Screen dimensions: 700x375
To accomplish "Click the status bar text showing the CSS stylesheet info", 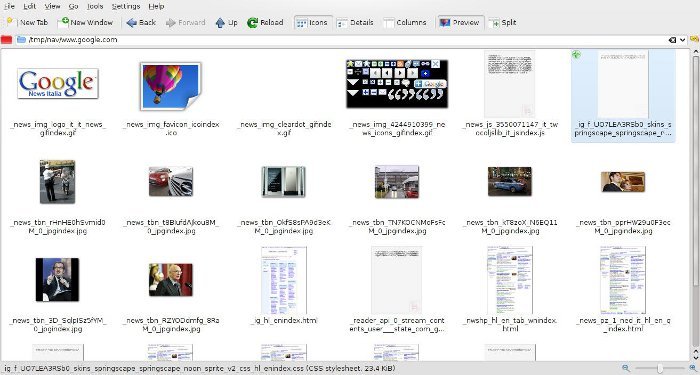I will click(199, 369).
